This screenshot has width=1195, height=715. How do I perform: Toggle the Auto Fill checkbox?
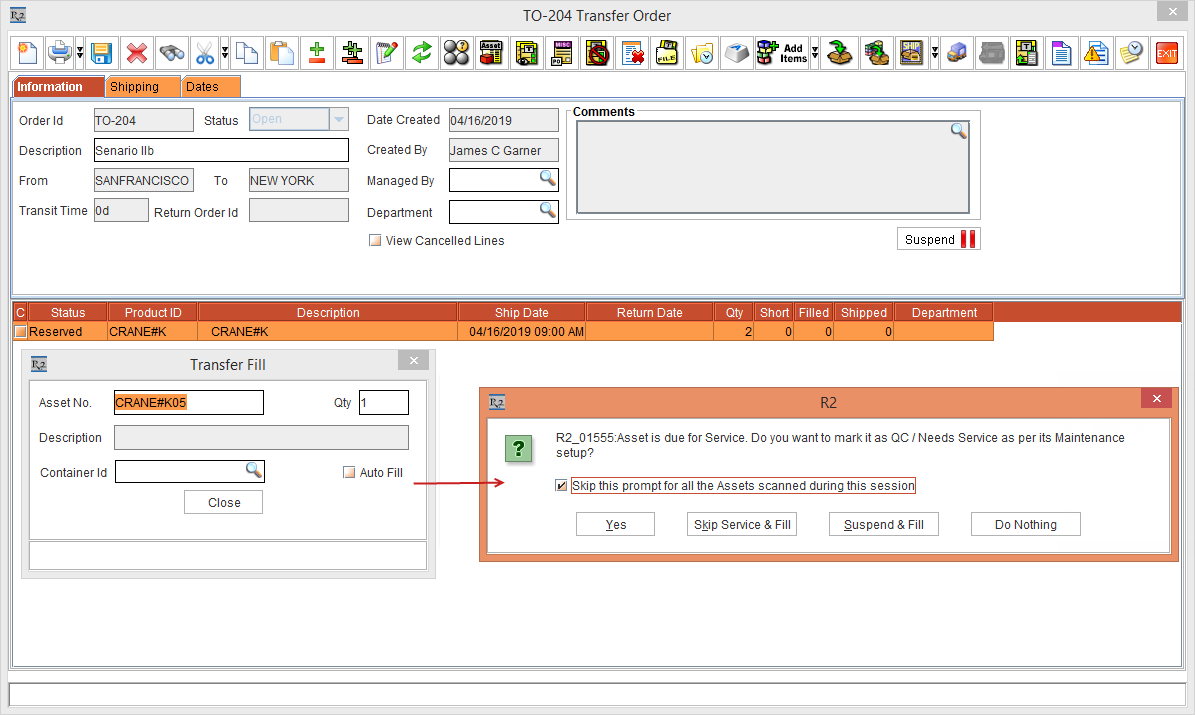coord(349,472)
